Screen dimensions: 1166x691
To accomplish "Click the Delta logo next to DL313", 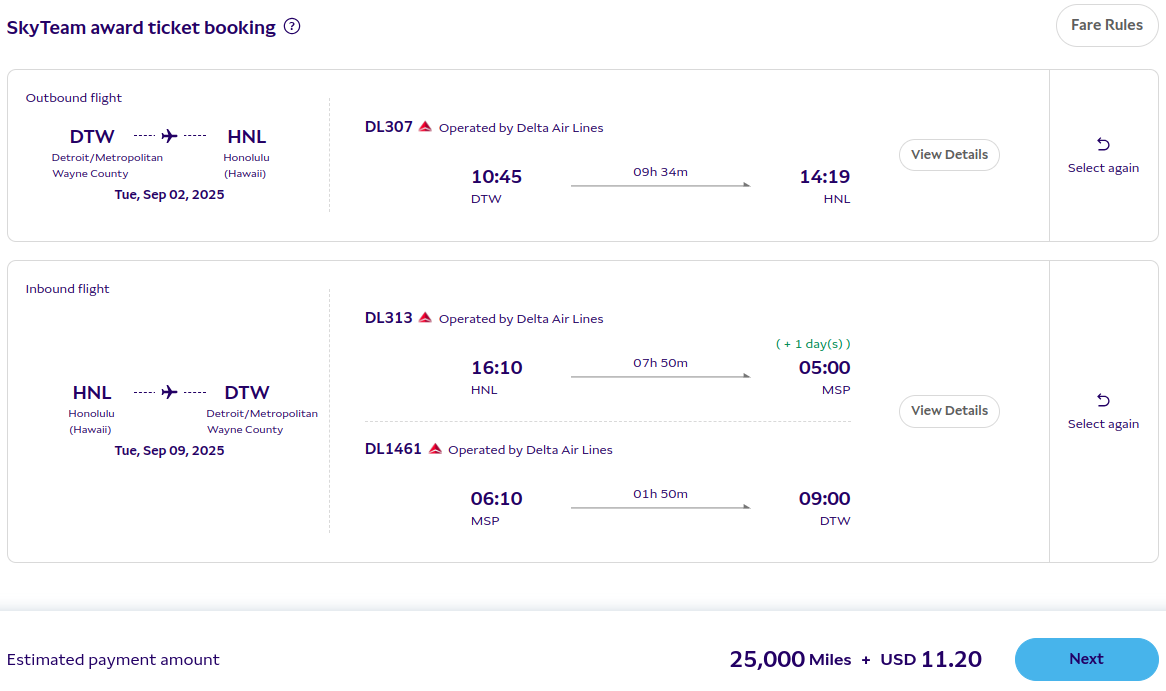I will pyautogui.click(x=425, y=318).
